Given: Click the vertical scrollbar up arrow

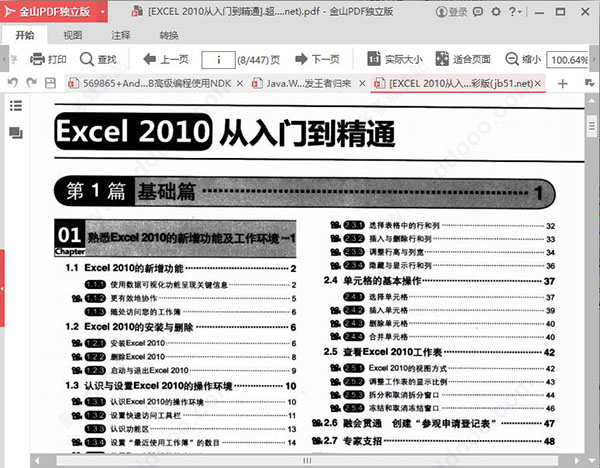Looking at the screenshot, I should (x=592, y=100).
